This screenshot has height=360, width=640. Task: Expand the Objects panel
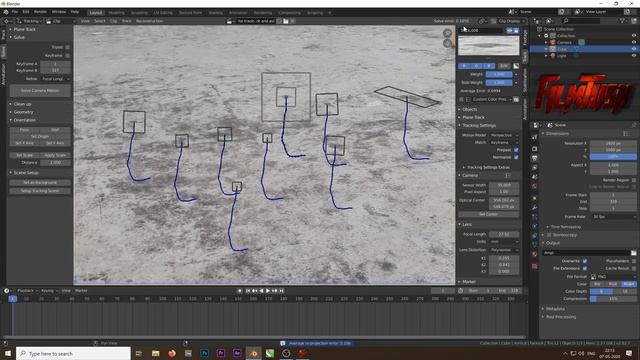click(469, 109)
